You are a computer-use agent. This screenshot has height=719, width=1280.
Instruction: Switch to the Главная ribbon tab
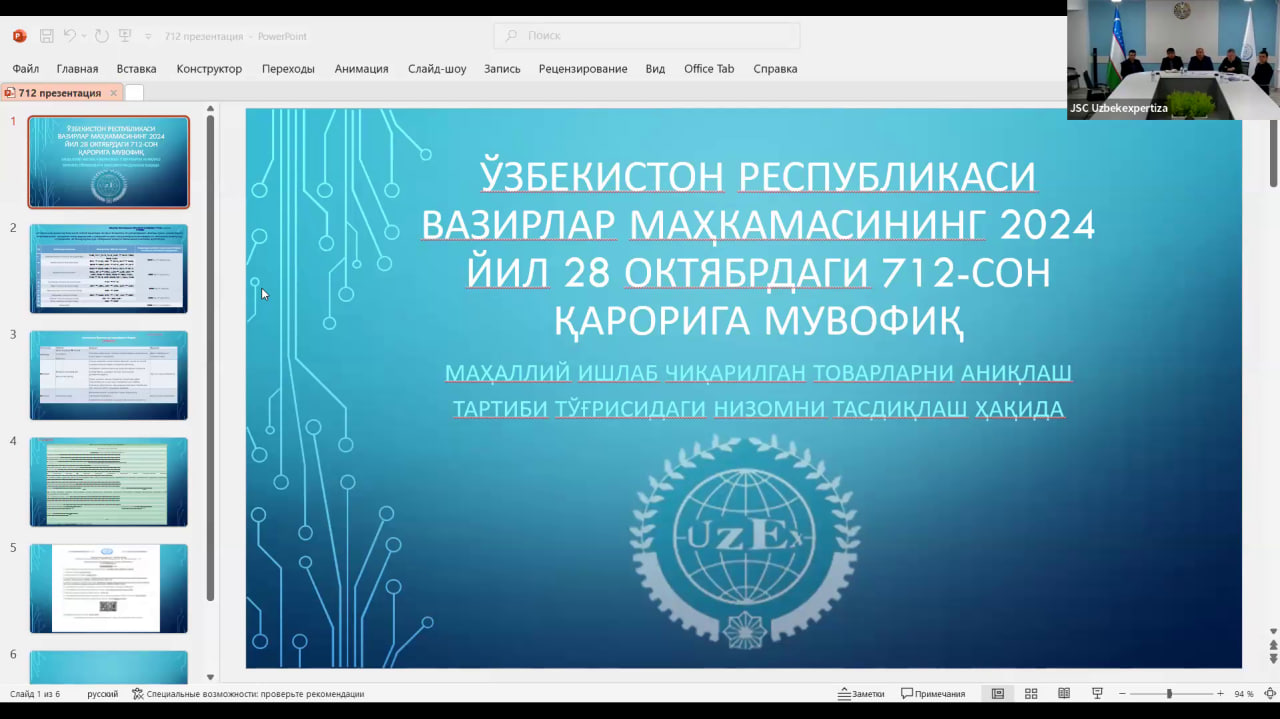[77, 69]
